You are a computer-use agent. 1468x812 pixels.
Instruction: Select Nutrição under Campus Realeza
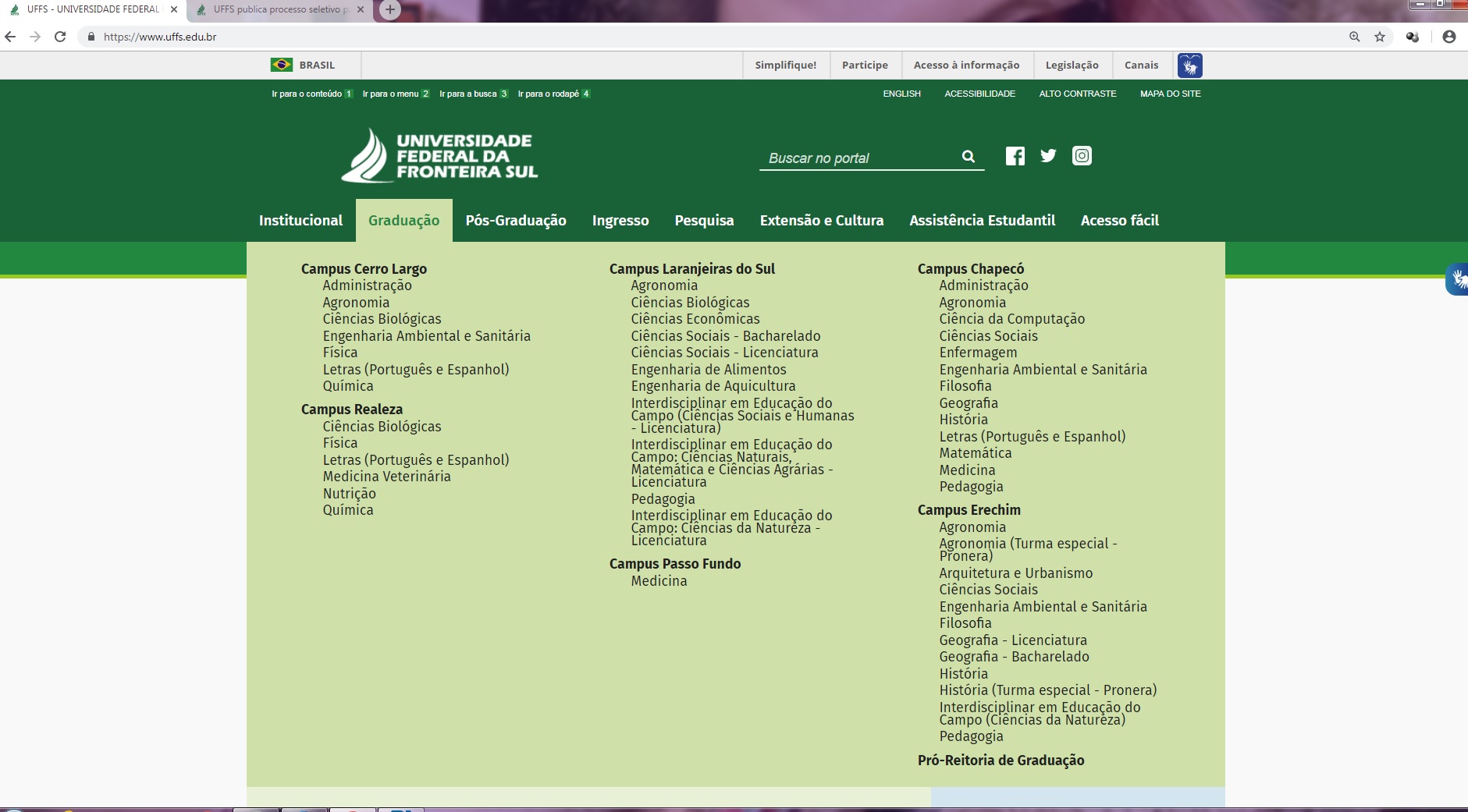click(350, 494)
